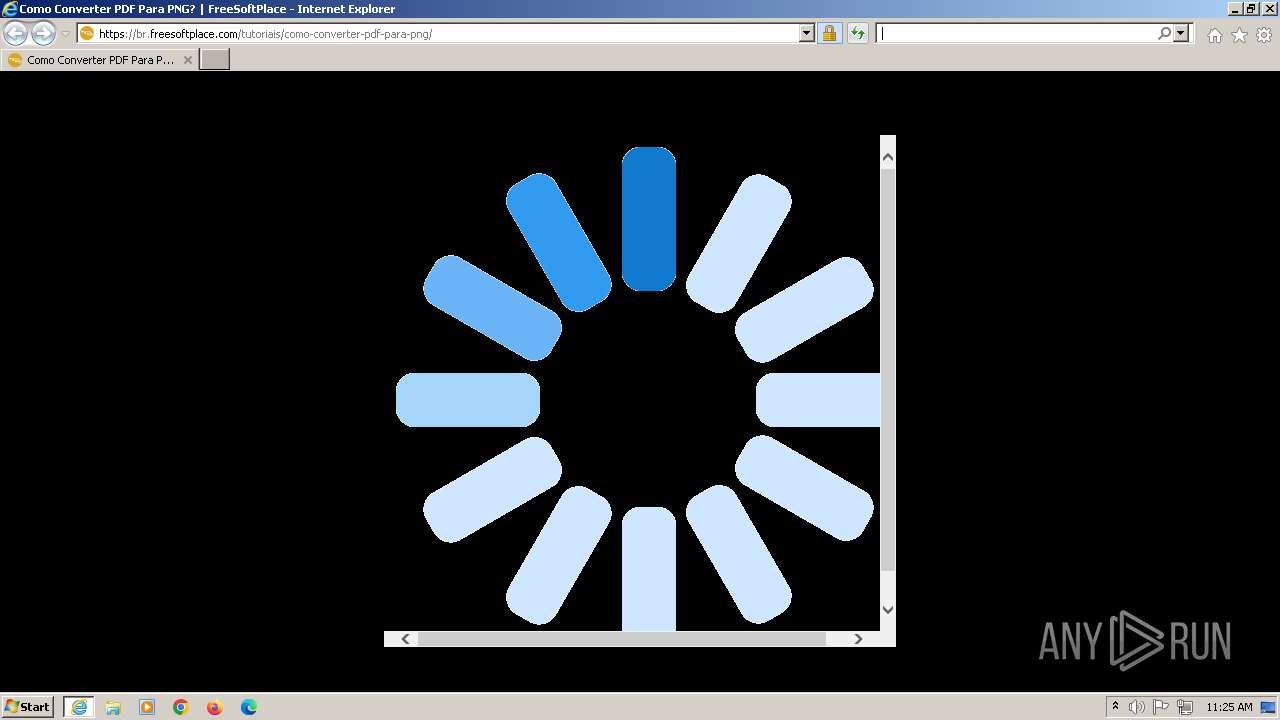
Task: Click the scroll right arrow in the frame
Action: [858, 639]
